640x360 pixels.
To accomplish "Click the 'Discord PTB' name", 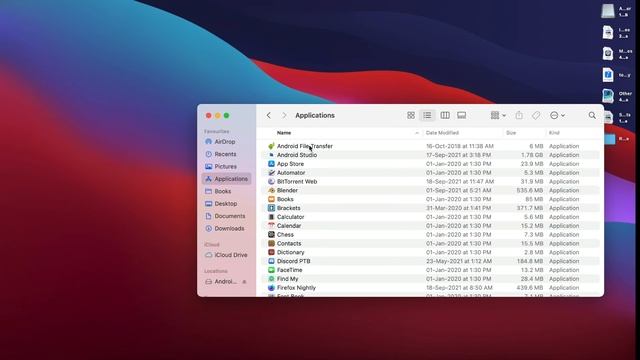I will 293,261.
